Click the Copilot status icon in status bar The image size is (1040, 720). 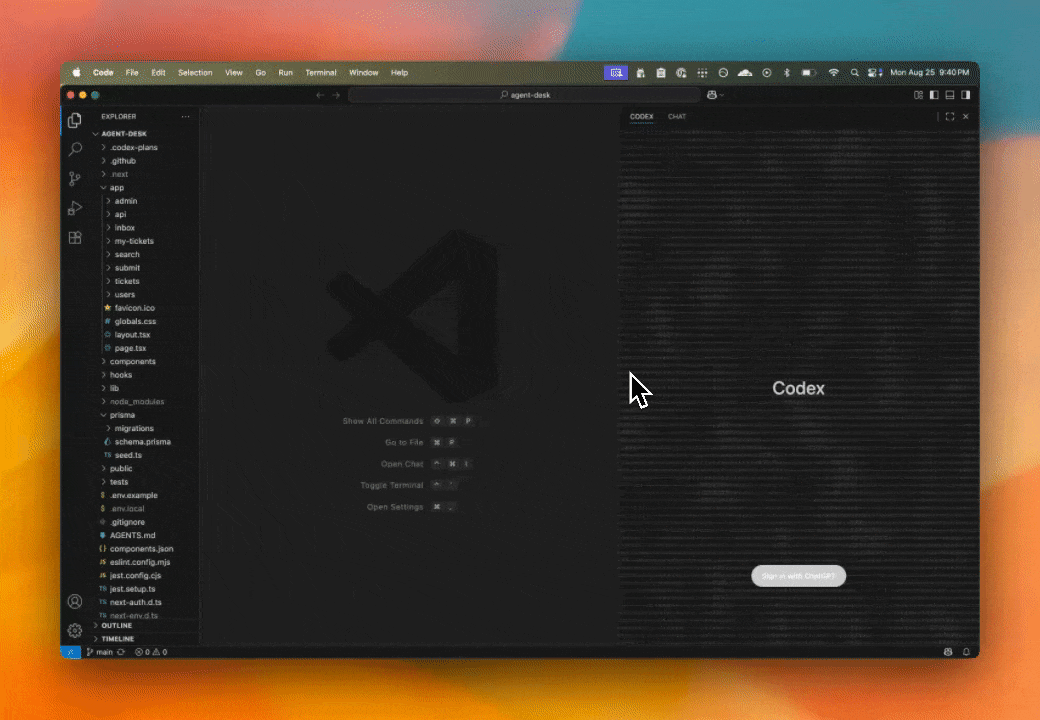click(x=948, y=652)
